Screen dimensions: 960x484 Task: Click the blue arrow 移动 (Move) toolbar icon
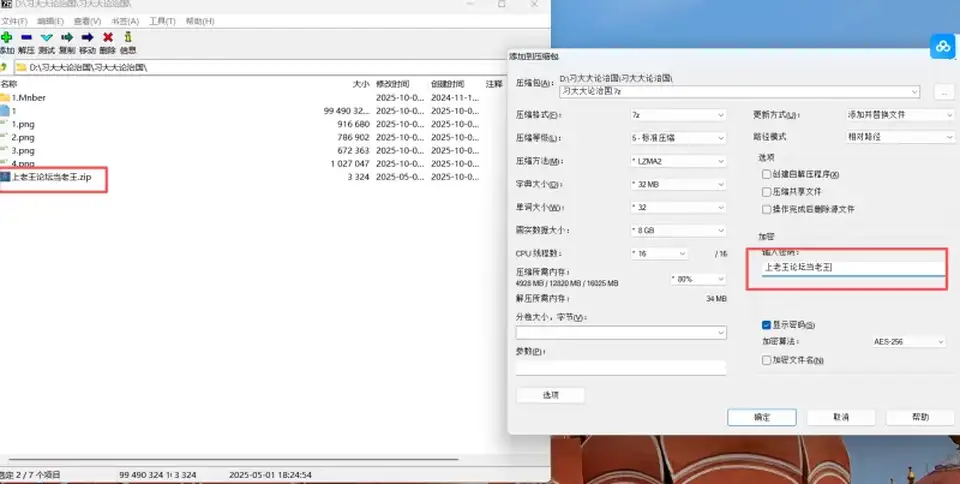pos(88,37)
